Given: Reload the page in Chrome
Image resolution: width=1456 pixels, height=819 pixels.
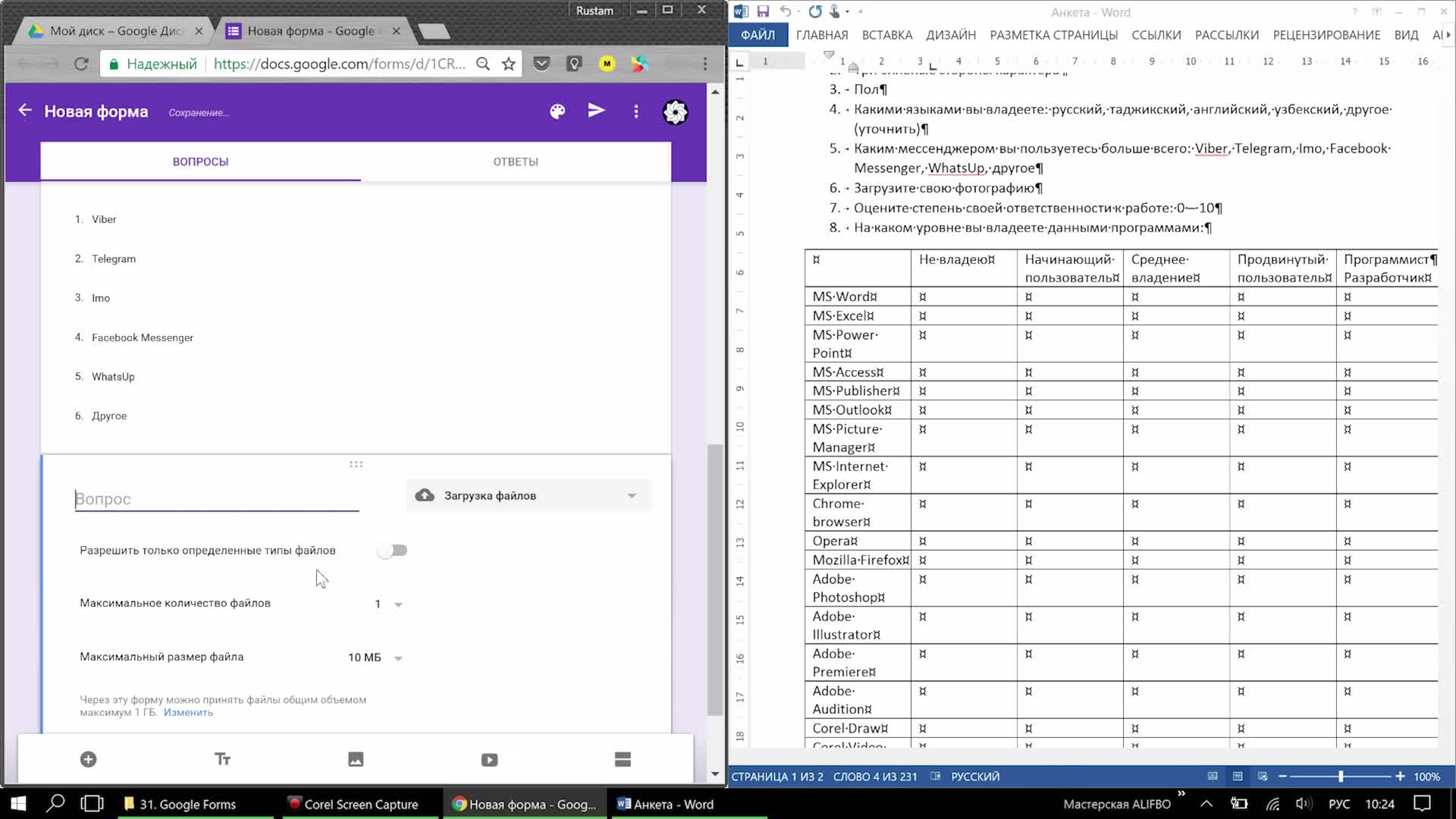Looking at the screenshot, I should pos(81,64).
